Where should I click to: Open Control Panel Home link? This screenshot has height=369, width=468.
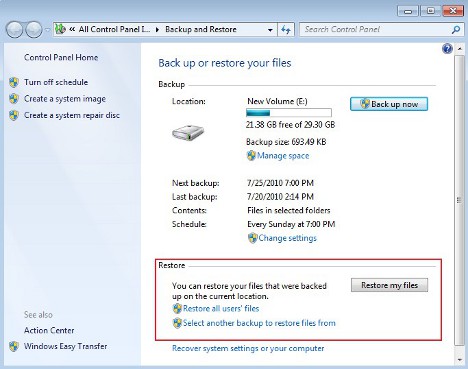tap(61, 57)
